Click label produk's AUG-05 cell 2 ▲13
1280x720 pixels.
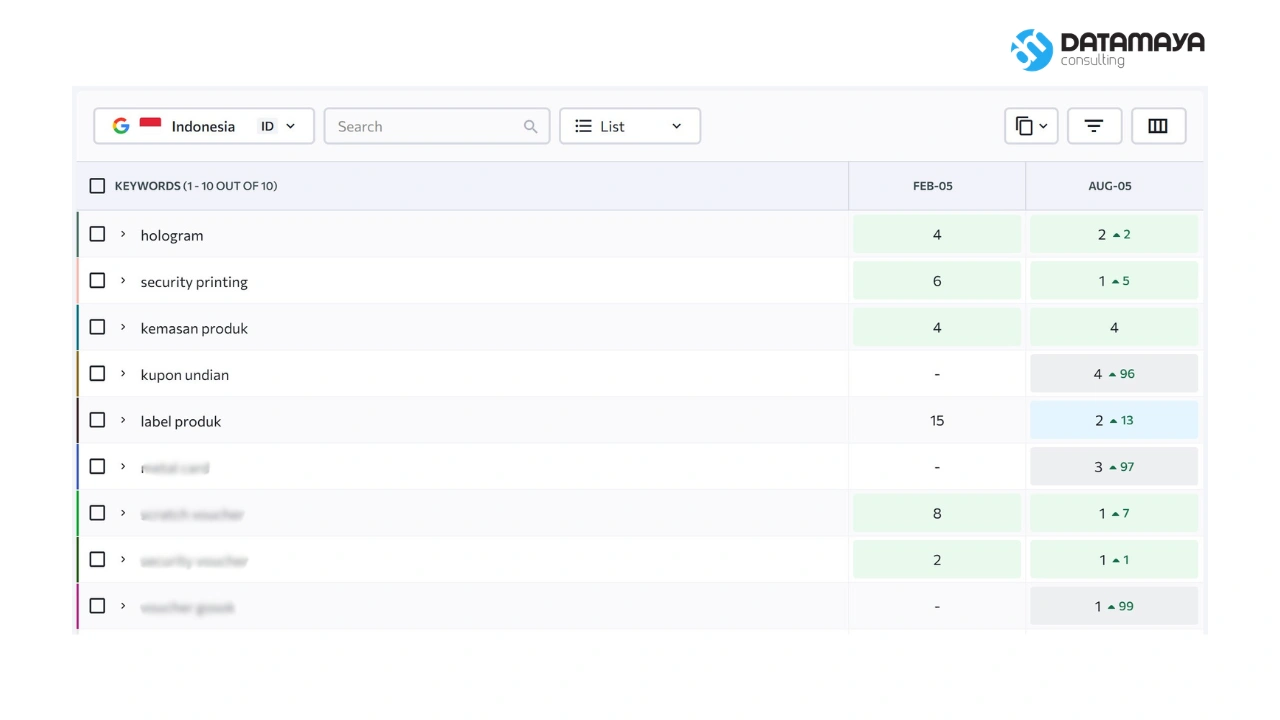click(x=1114, y=420)
